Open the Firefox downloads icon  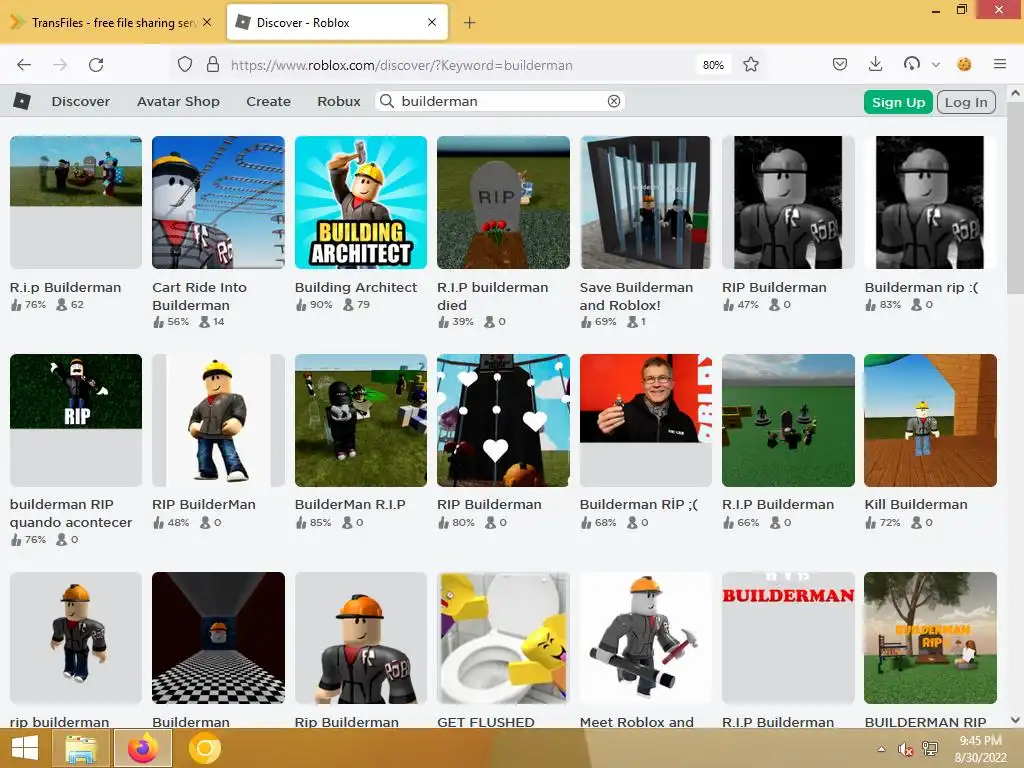click(876, 64)
